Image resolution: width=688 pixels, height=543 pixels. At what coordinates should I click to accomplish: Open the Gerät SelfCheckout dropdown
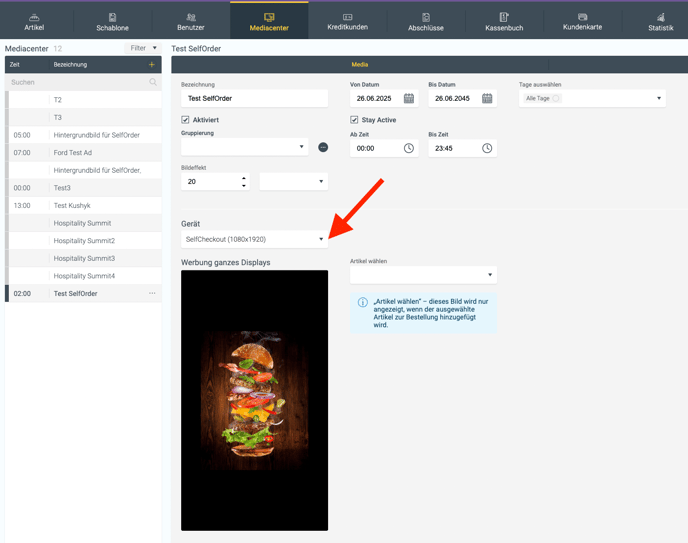254,239
